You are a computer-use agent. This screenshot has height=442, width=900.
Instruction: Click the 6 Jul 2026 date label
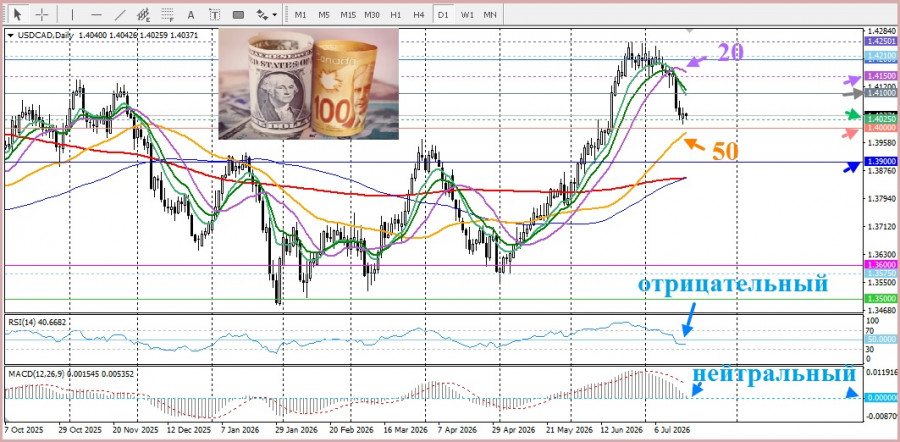point(672,429)
